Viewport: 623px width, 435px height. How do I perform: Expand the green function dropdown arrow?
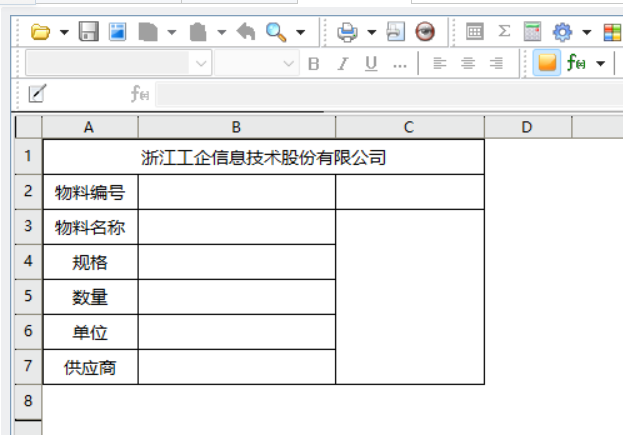tap(601, 64)
